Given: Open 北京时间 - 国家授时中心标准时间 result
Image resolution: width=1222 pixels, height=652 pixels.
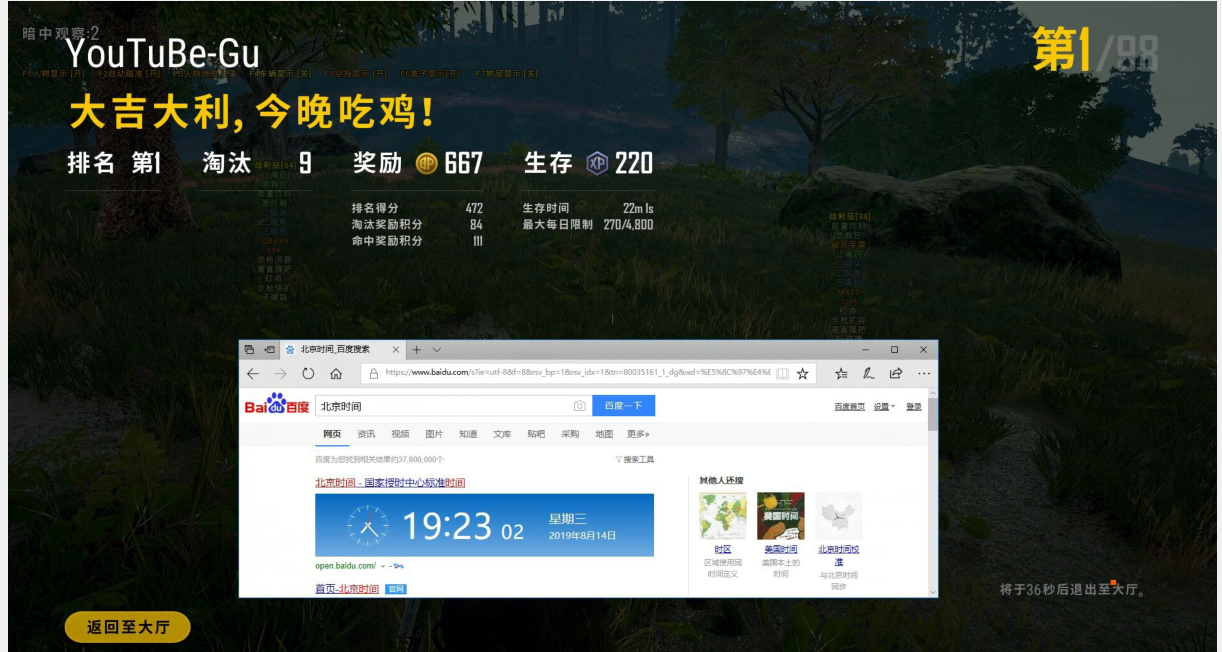Looking at the screenshot, I should 390,482.
